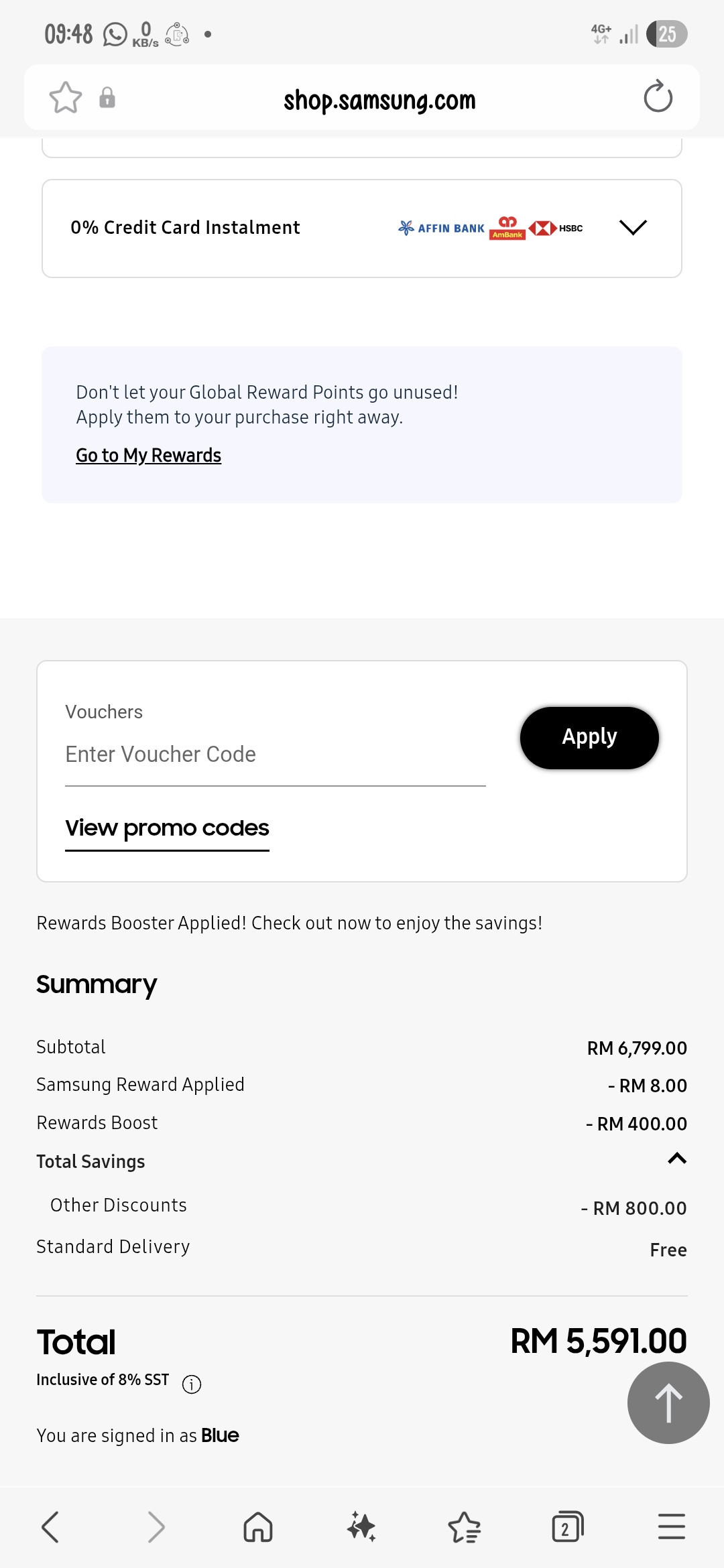Open the AI sparkle assistant icon

361,1527
